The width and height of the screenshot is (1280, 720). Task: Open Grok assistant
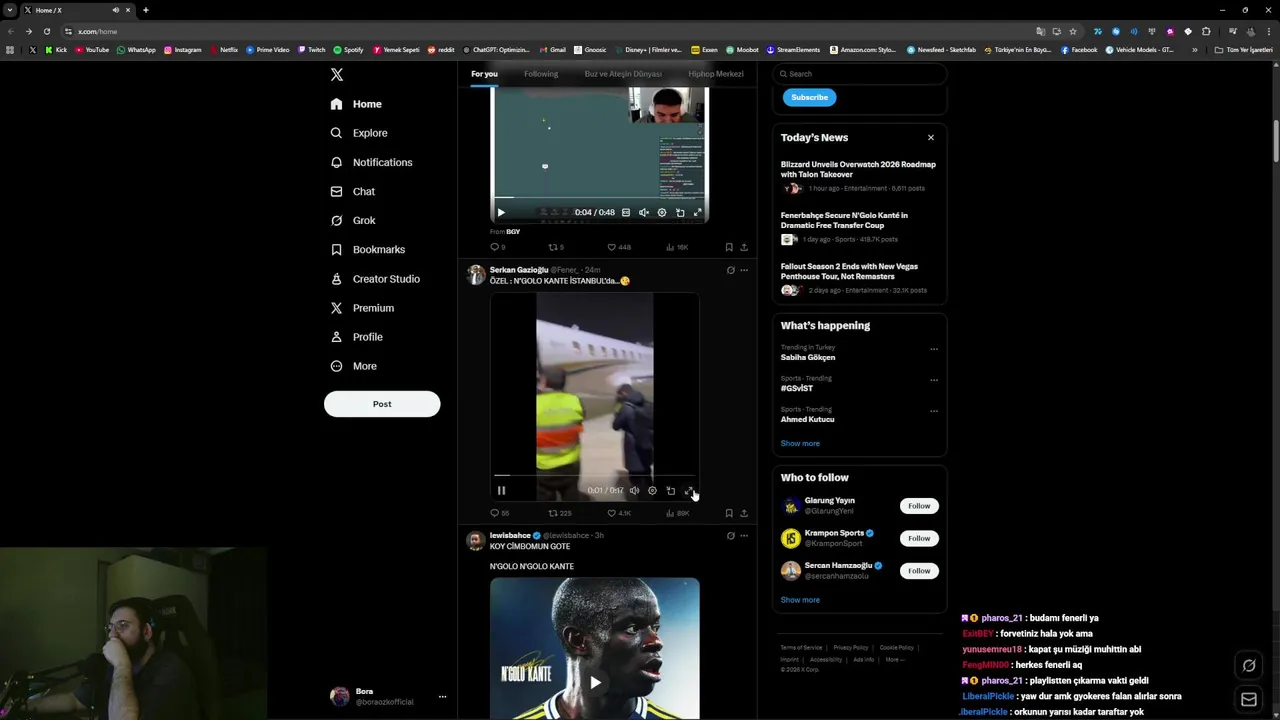(352, 220)
